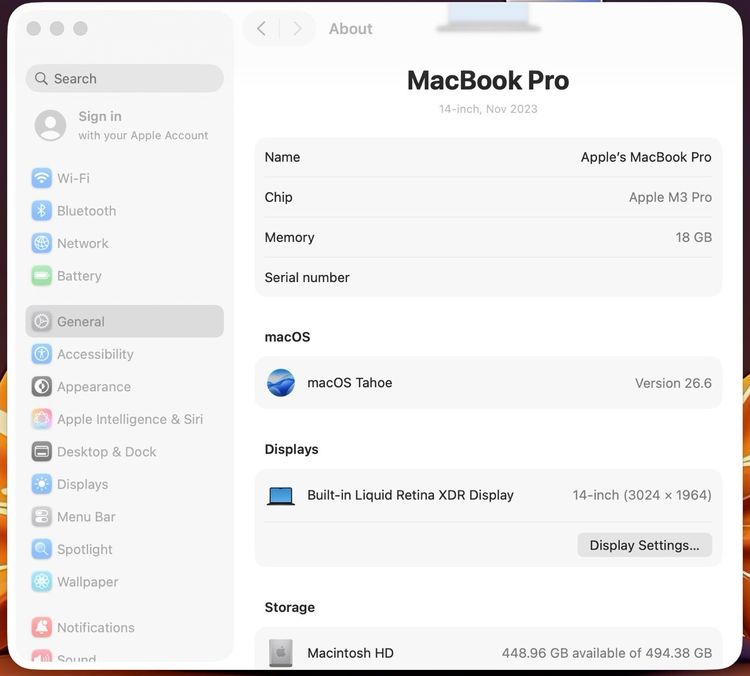
Task: Click the 14-inch (3024 × 1964) resolution text
Action: click(642, 495)
